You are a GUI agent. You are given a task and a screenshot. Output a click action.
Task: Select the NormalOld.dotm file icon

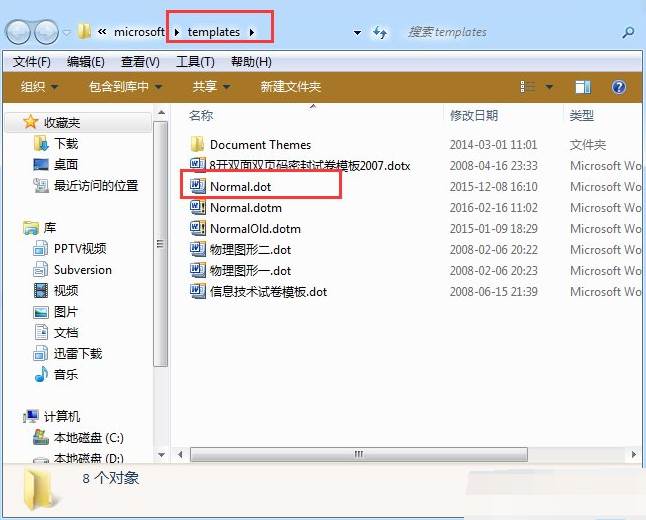[198, 228]
